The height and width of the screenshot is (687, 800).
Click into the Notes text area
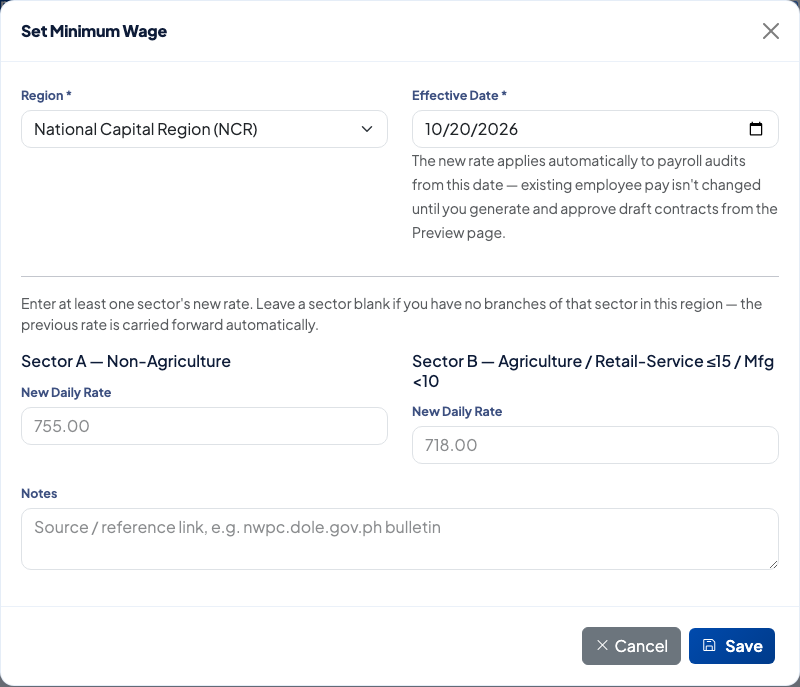pyautogui.click(x=399, y=539)
